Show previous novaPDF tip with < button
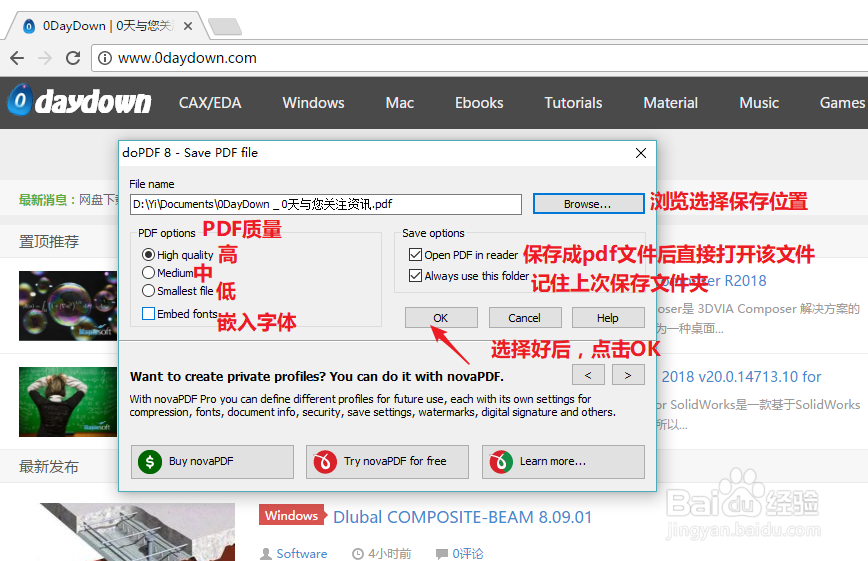The width and height of the screenshot is (868, 561). [x=588, y=375]
